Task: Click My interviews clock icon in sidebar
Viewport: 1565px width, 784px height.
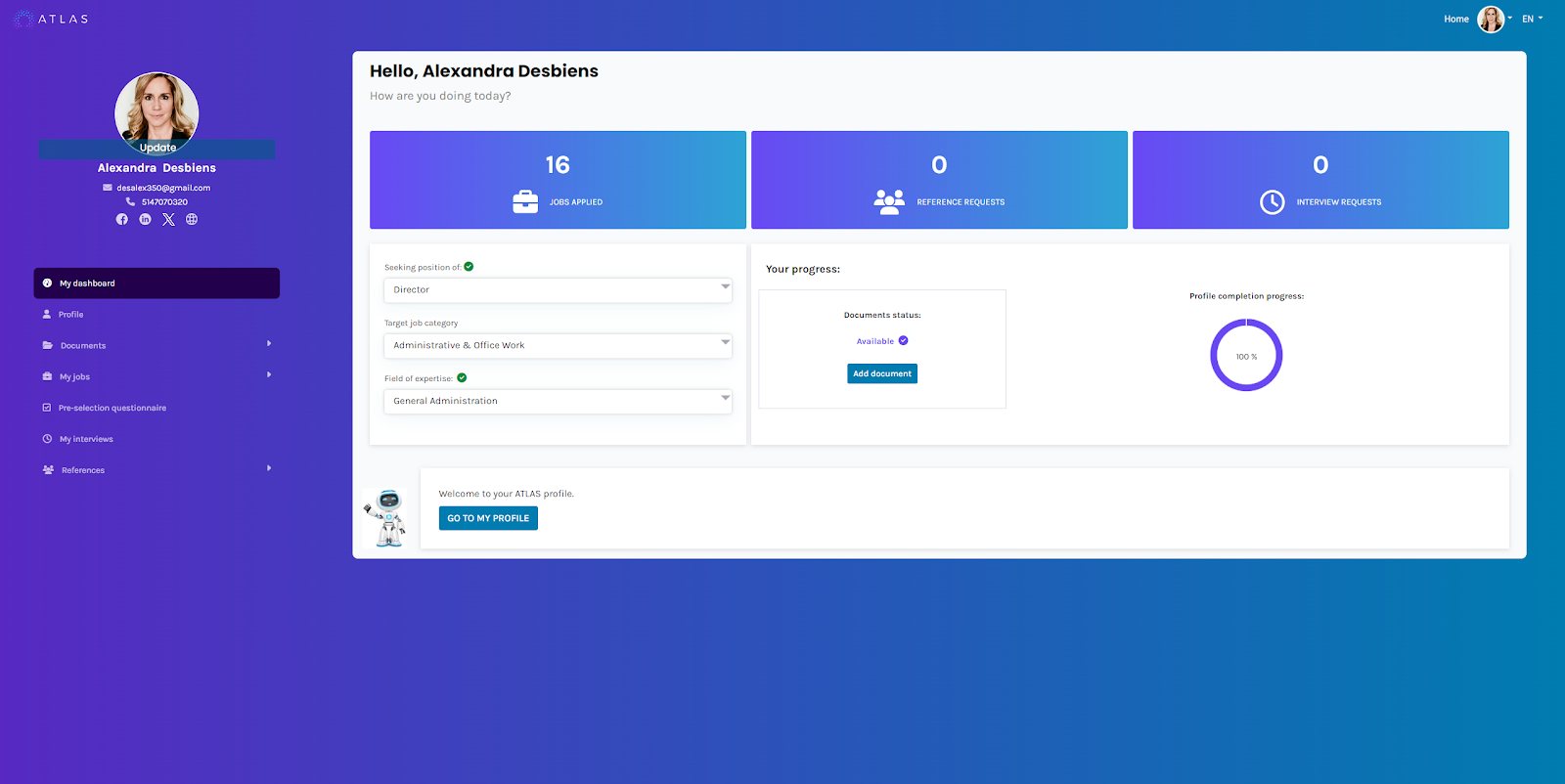Action: tap(47, 439)
